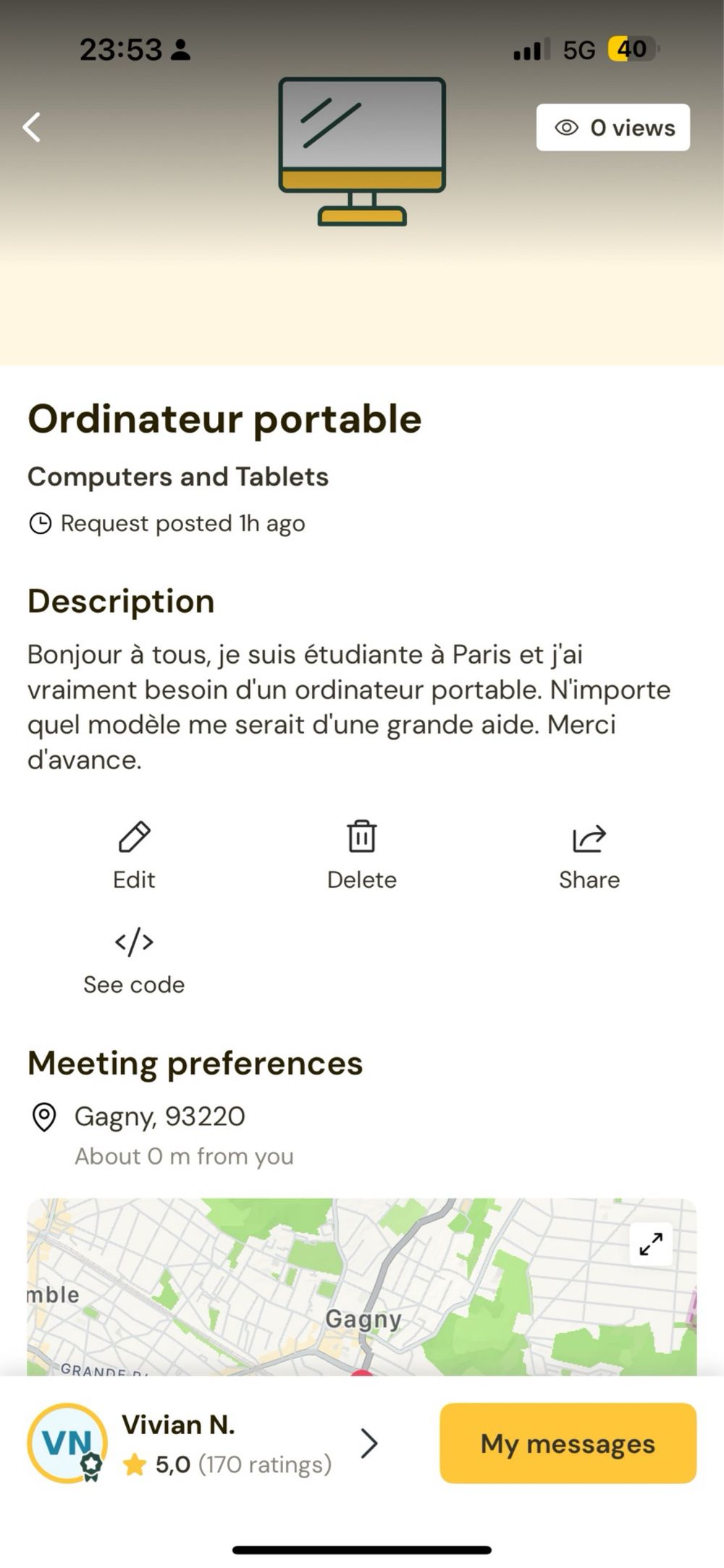Delete the request via trash icon
724x1568 pixels.
pyautogui.click(x=361, y=838)
